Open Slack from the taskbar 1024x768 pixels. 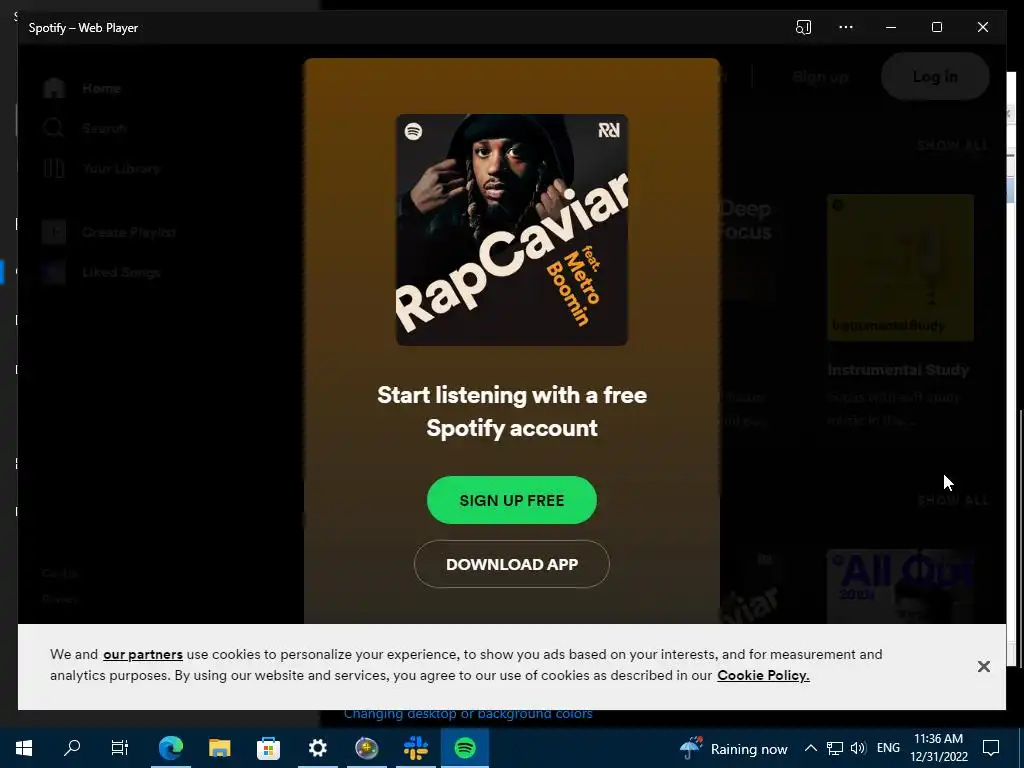point(415,748)
